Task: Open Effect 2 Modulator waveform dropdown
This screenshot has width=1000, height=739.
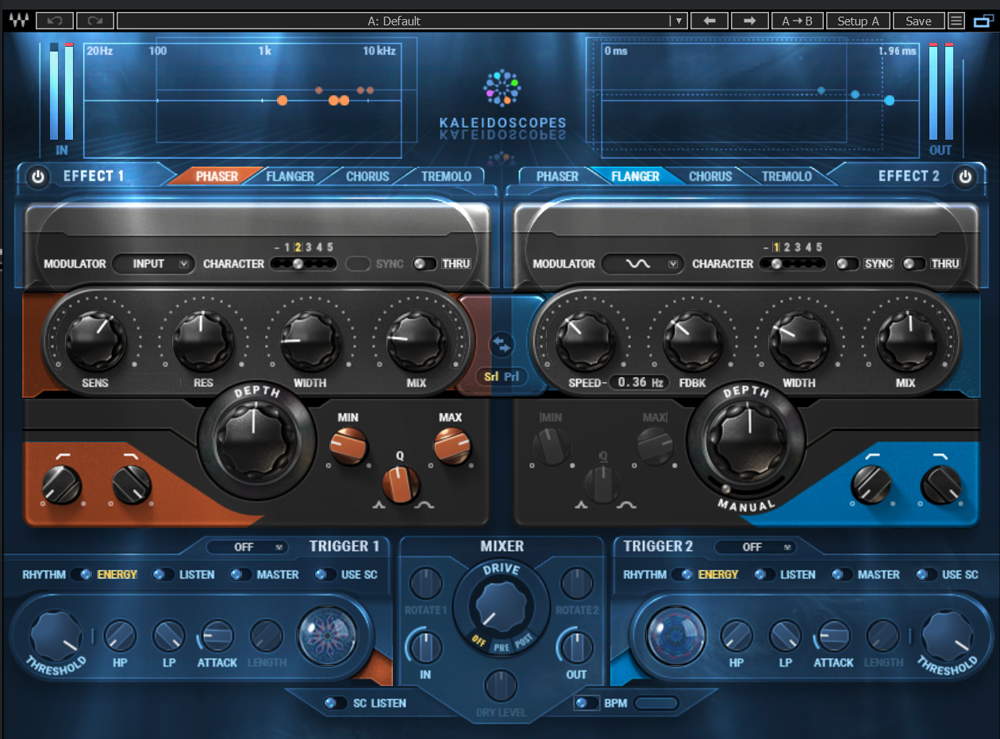Action: pos(643,264)
